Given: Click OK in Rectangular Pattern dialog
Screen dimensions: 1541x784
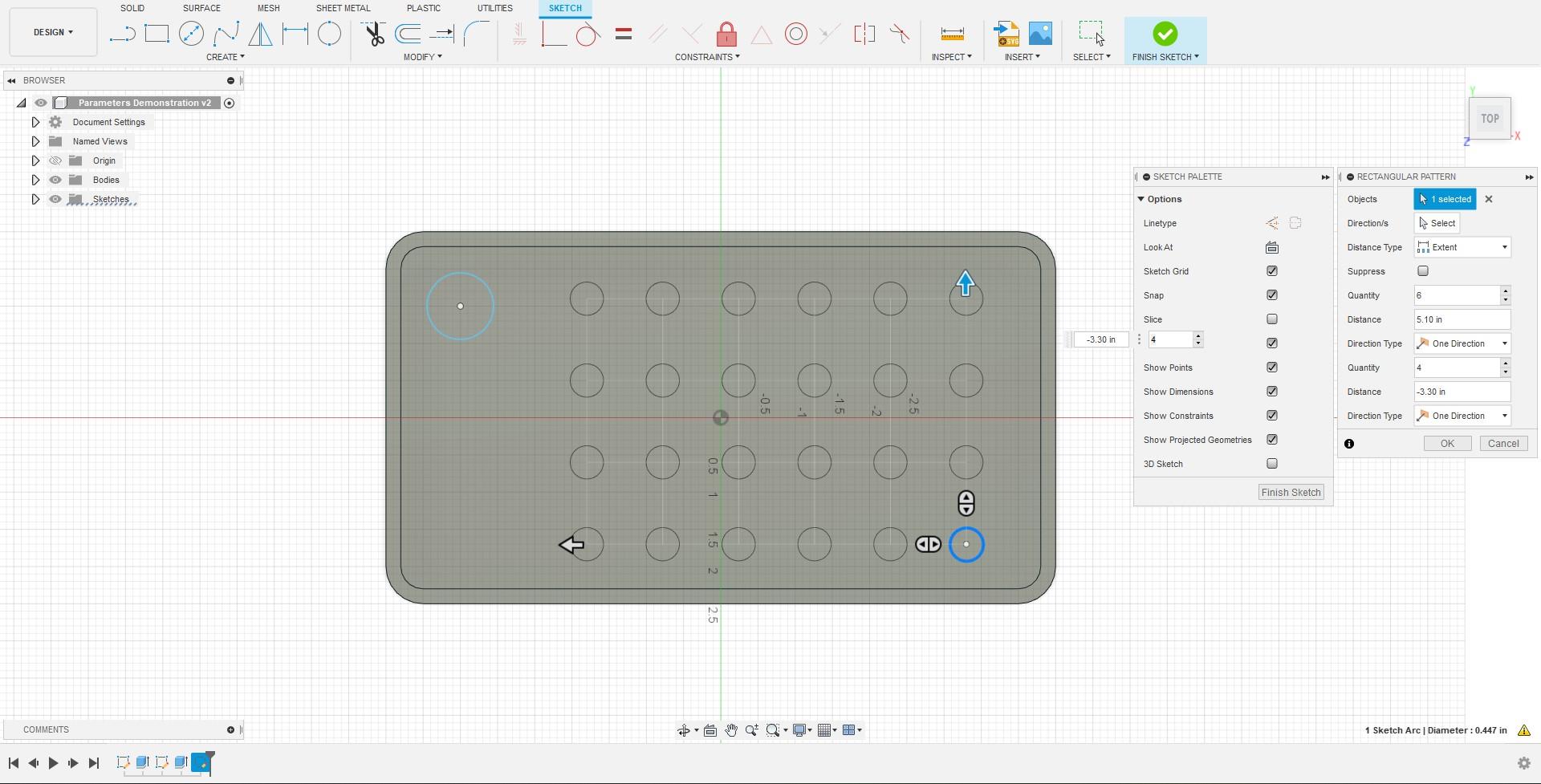Looking at the screenshot, I should 1446,443.
